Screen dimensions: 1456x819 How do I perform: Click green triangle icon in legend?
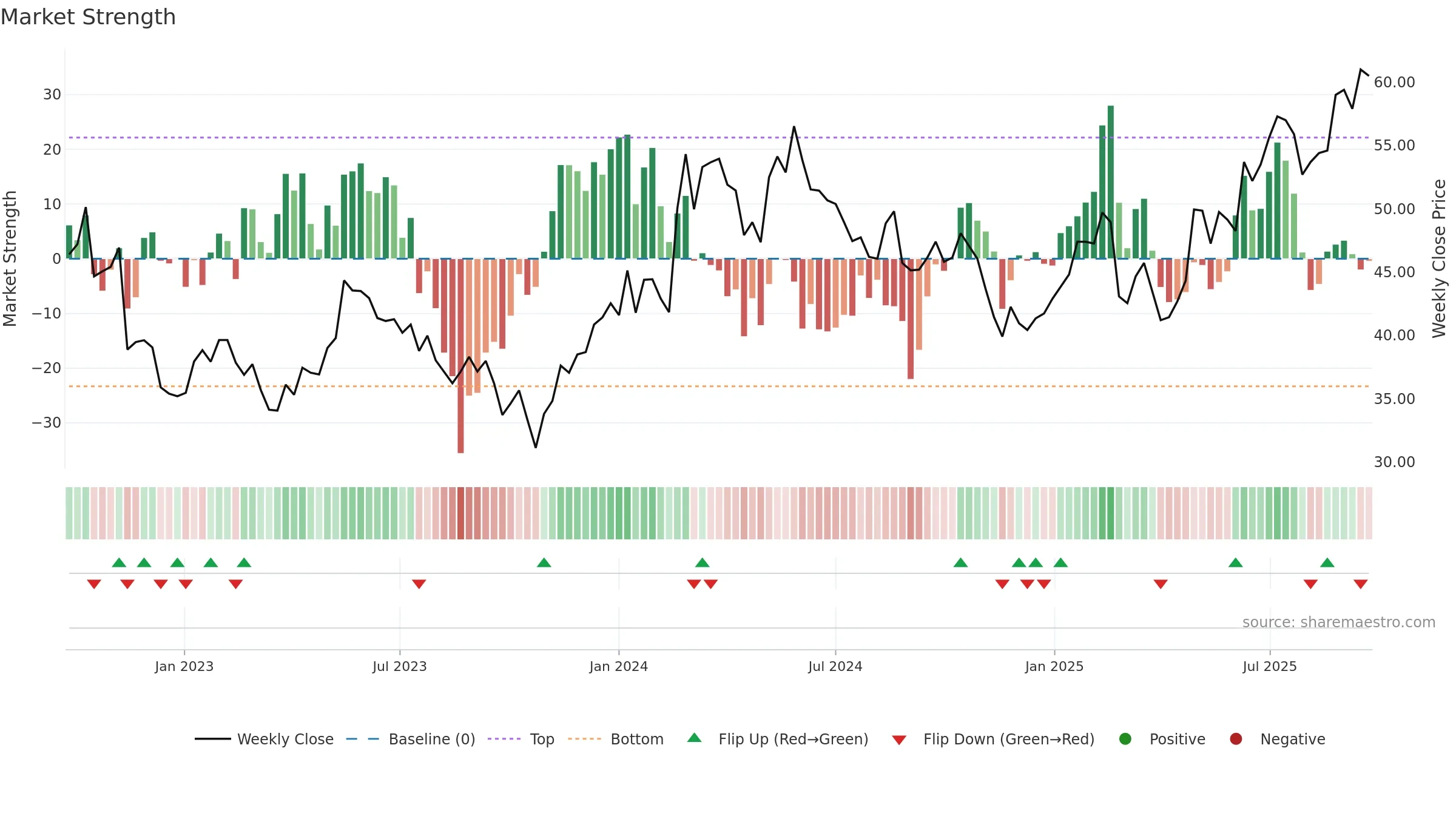click(695, 738)
